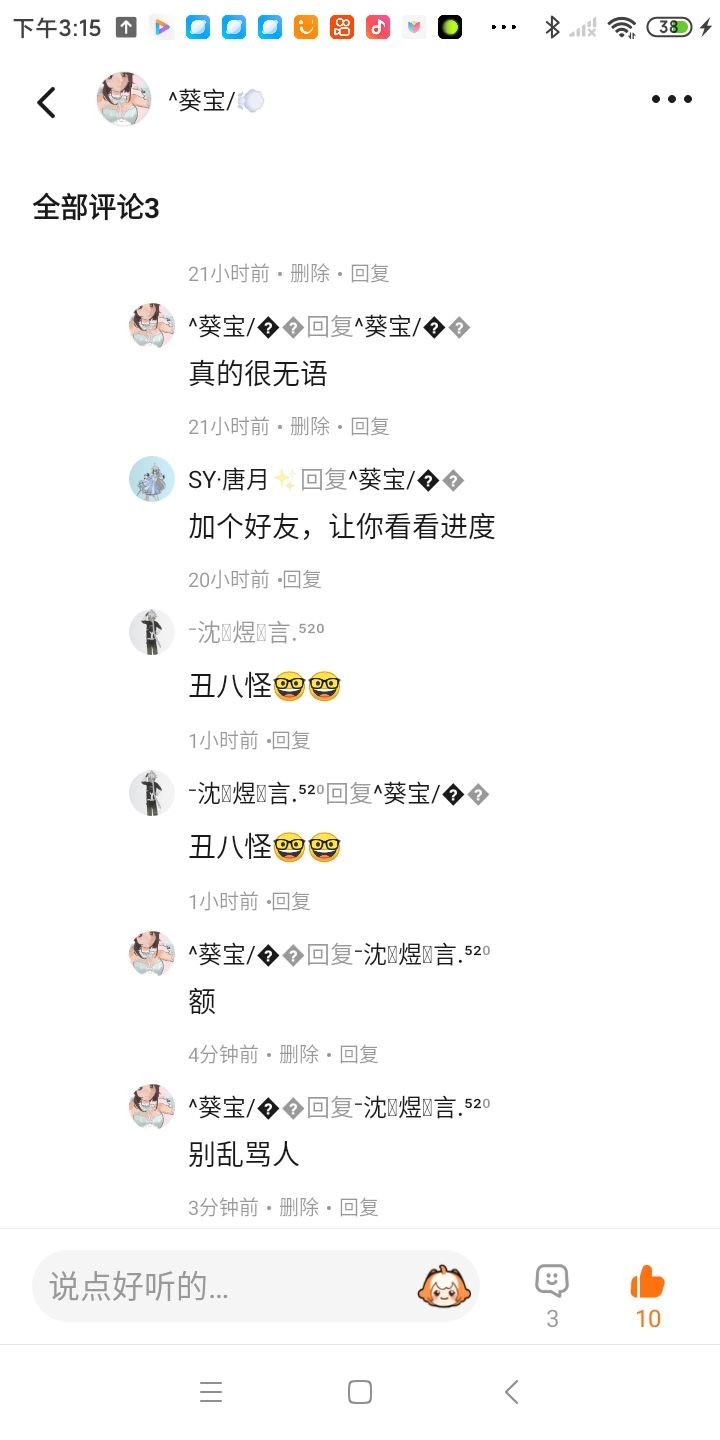
Task: Tap SY·唐月's avatar picture
Action: point(152,479)
